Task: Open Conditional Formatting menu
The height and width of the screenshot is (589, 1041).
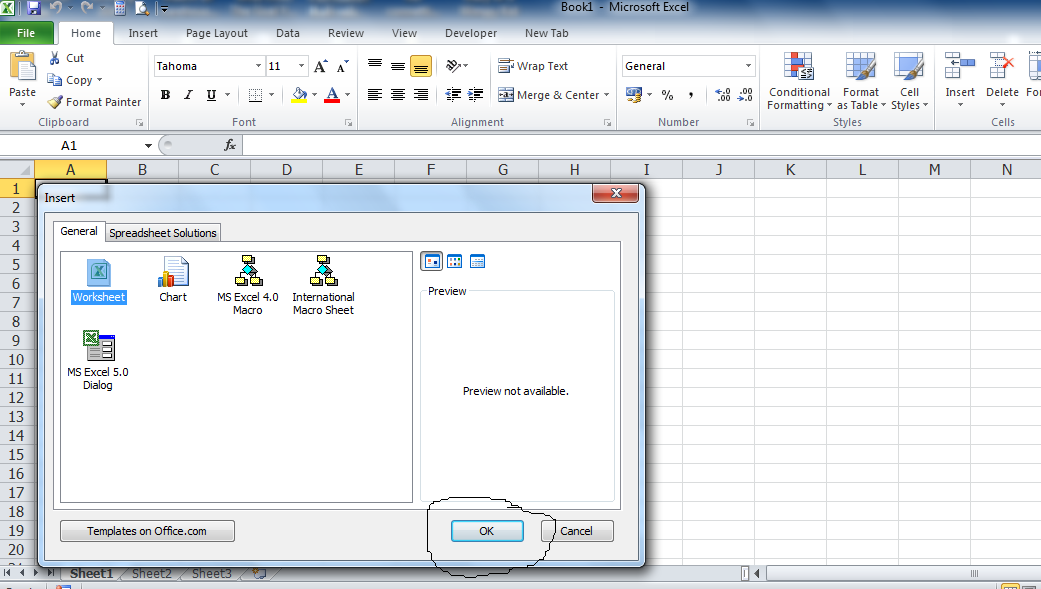Action: coord(799,81)
